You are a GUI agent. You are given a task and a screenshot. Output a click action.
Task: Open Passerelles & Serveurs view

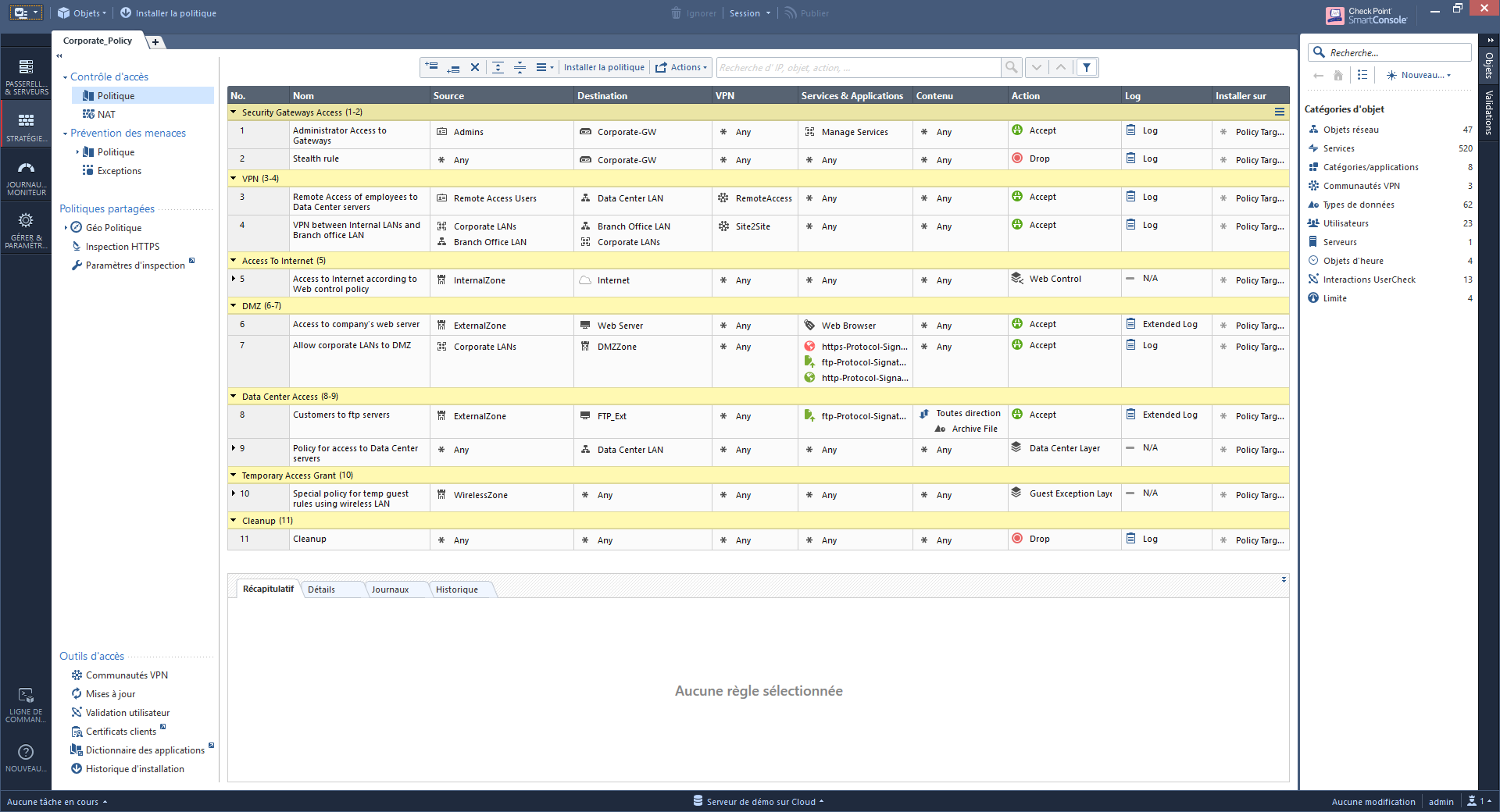pyautogui.click(x=26, y=77)
